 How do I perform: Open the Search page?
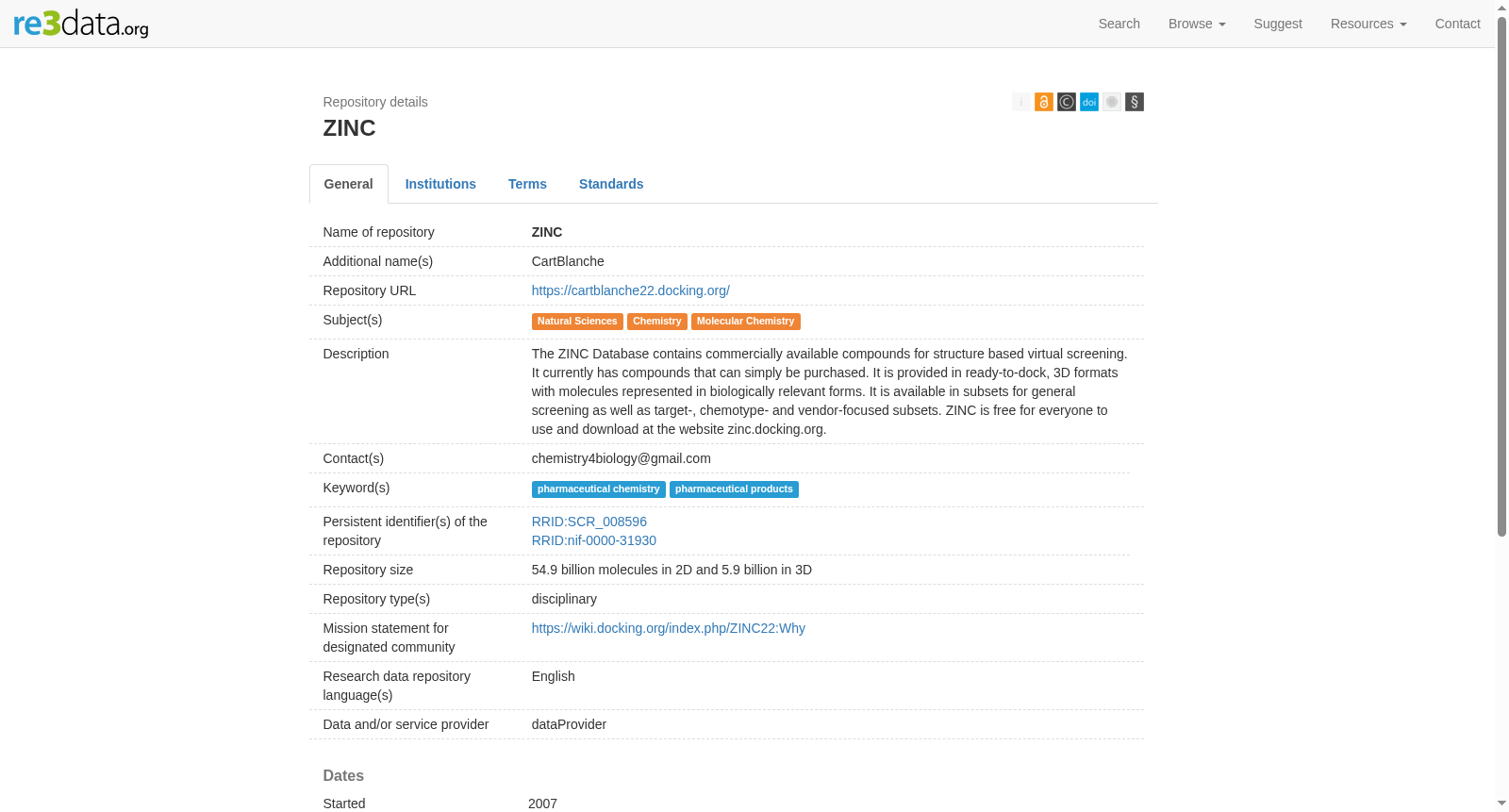coord(1119,24)
